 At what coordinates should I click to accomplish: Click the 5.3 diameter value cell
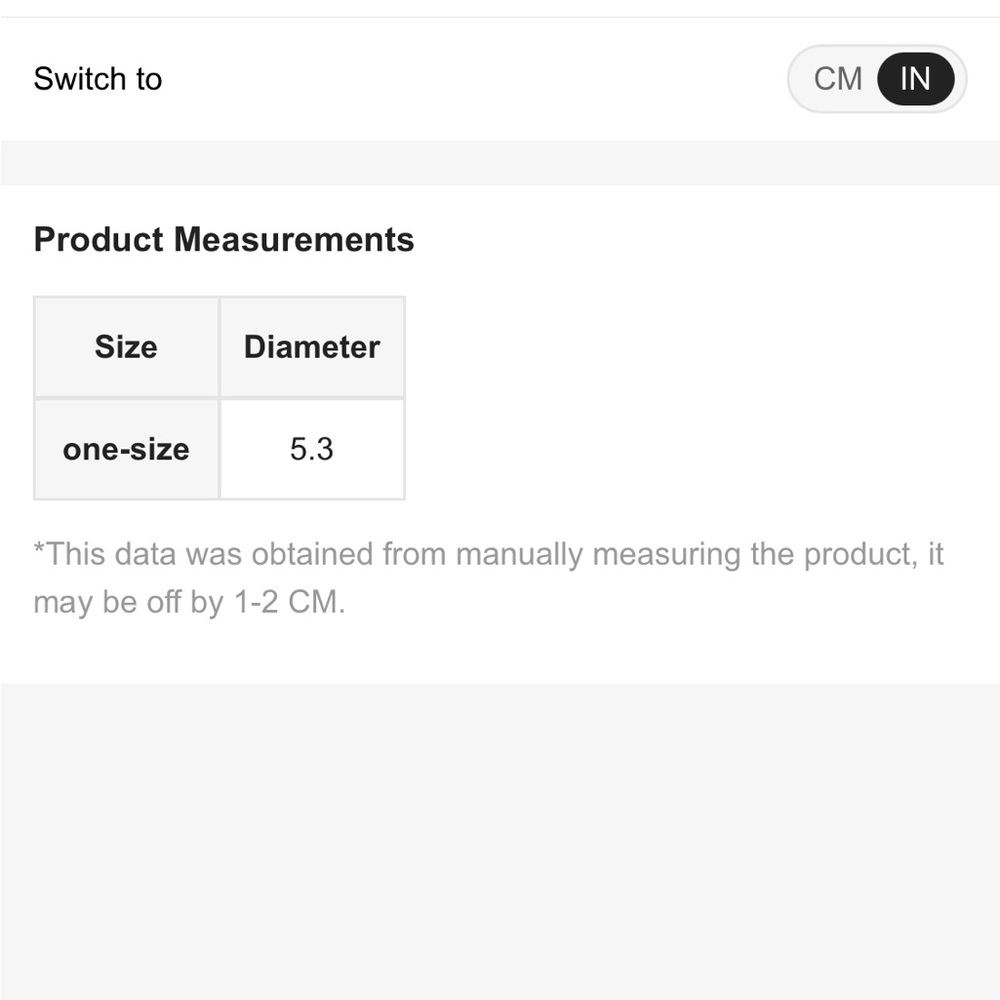click(312, 449)
